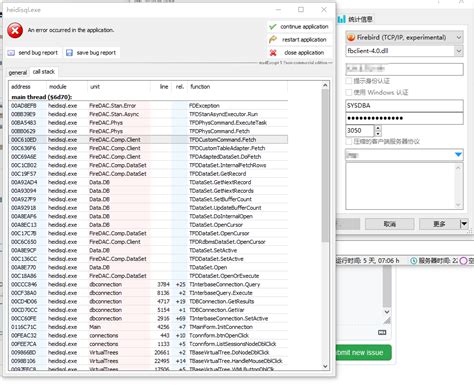Select the TFDStanAsyncExecutor.Run row
This screenshot has height=389, width=474.
(149, 114)
